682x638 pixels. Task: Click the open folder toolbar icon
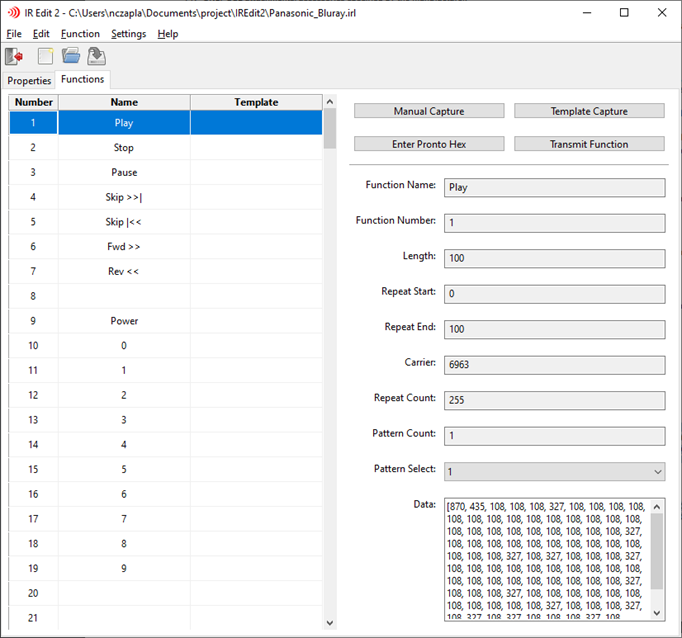71,56
